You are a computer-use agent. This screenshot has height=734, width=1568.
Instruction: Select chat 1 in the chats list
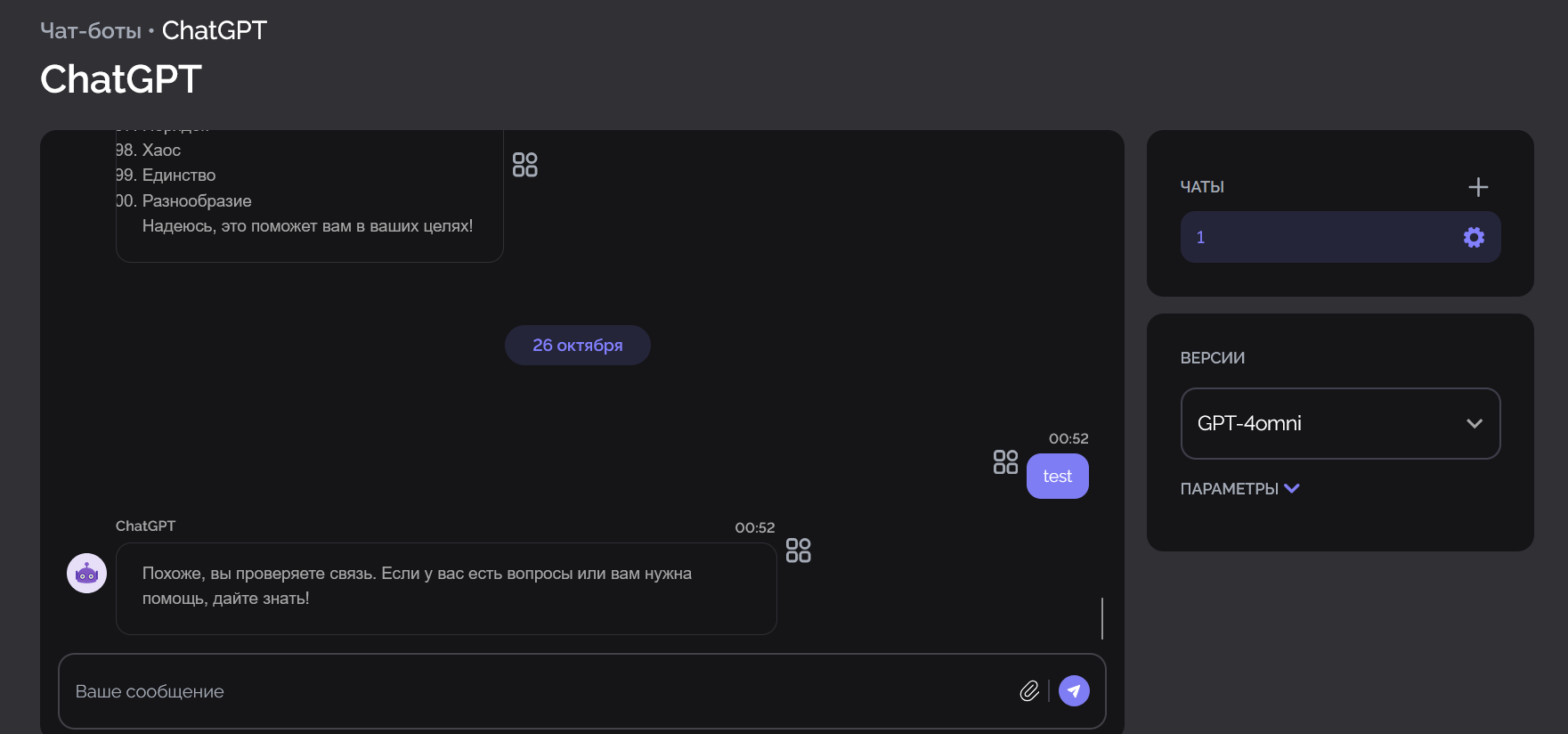coord(1340,237)
